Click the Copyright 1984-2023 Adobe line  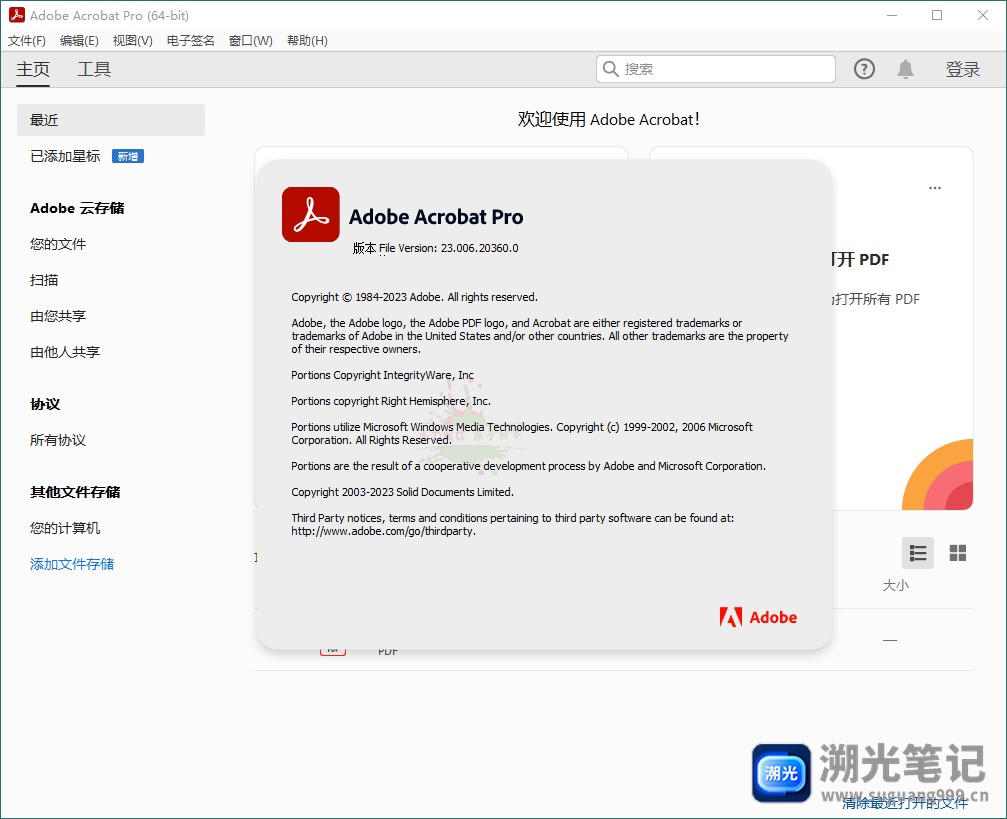coord(414,297)
